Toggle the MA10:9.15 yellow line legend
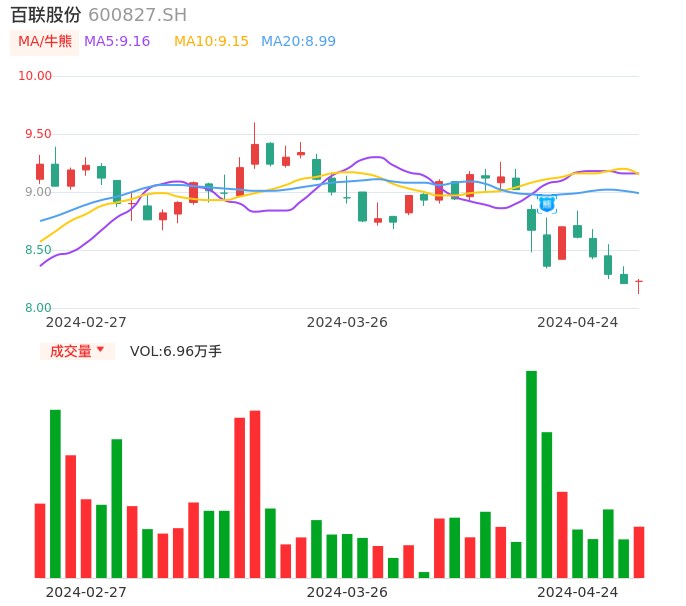Viewport: 686px width, 606px height. pyautogui.click(x=211, y=42)
